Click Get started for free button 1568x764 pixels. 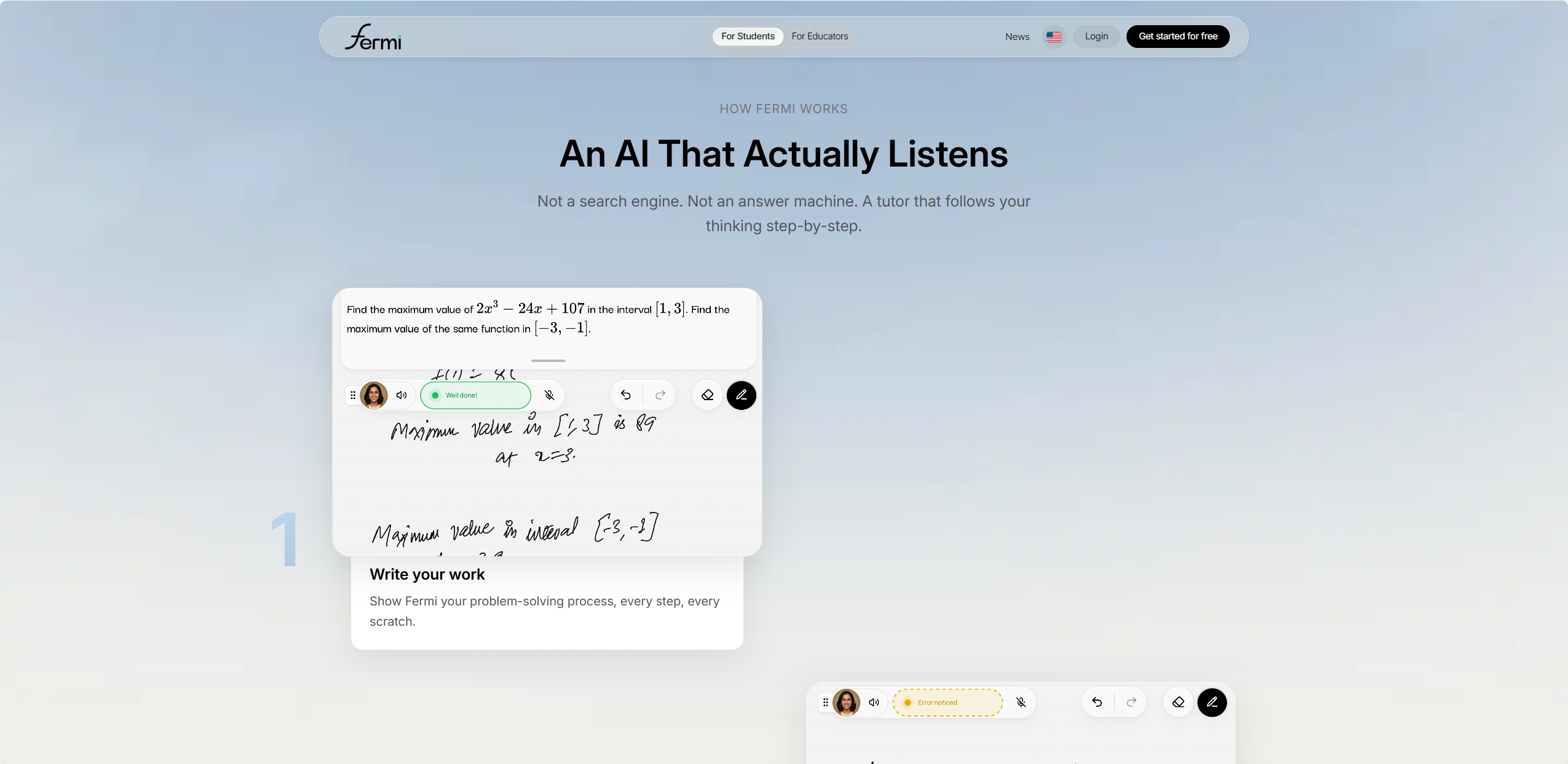coord(1178,36)
